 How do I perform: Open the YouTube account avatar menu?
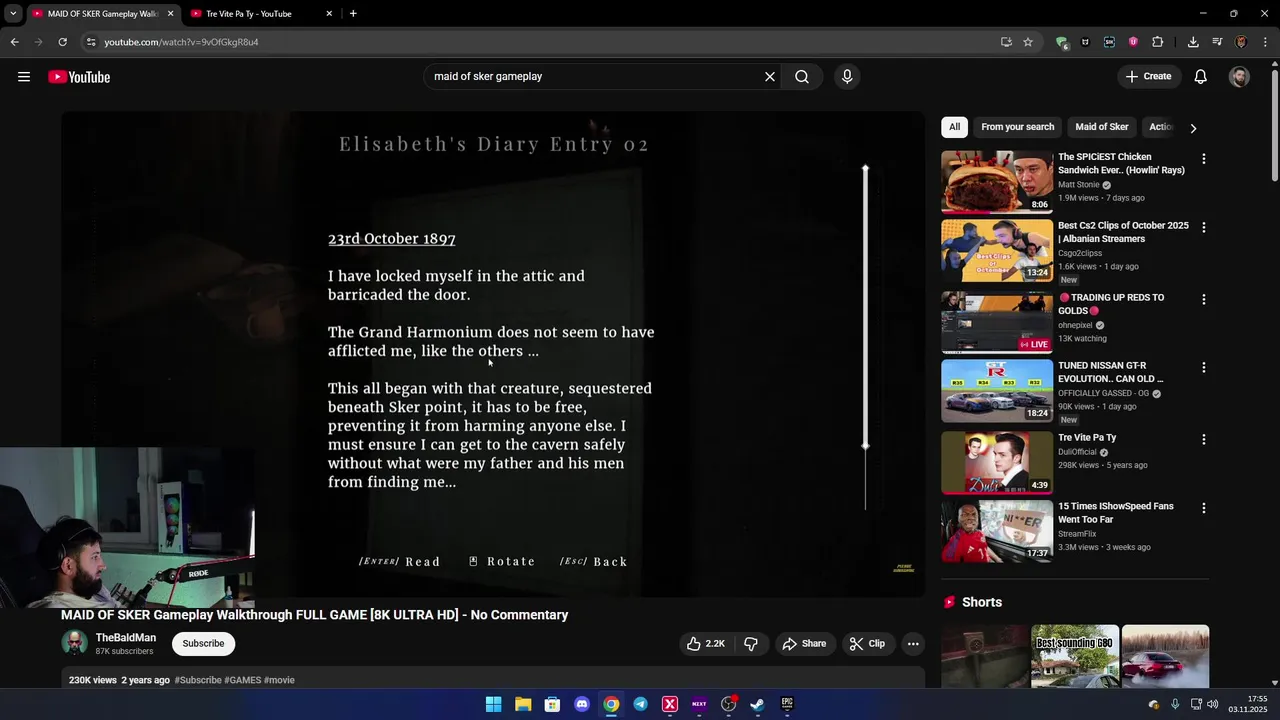(1239, 77)
